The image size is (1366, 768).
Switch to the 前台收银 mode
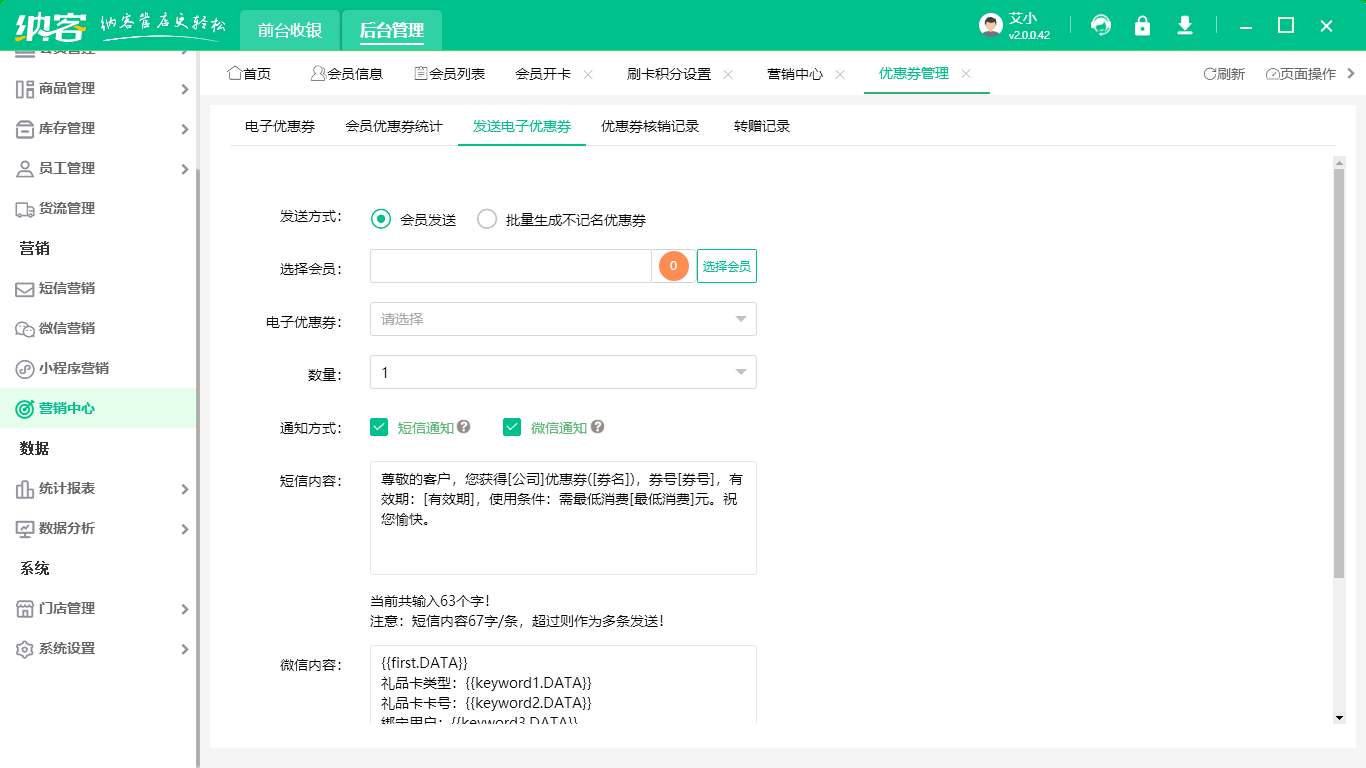click(290, 30)
